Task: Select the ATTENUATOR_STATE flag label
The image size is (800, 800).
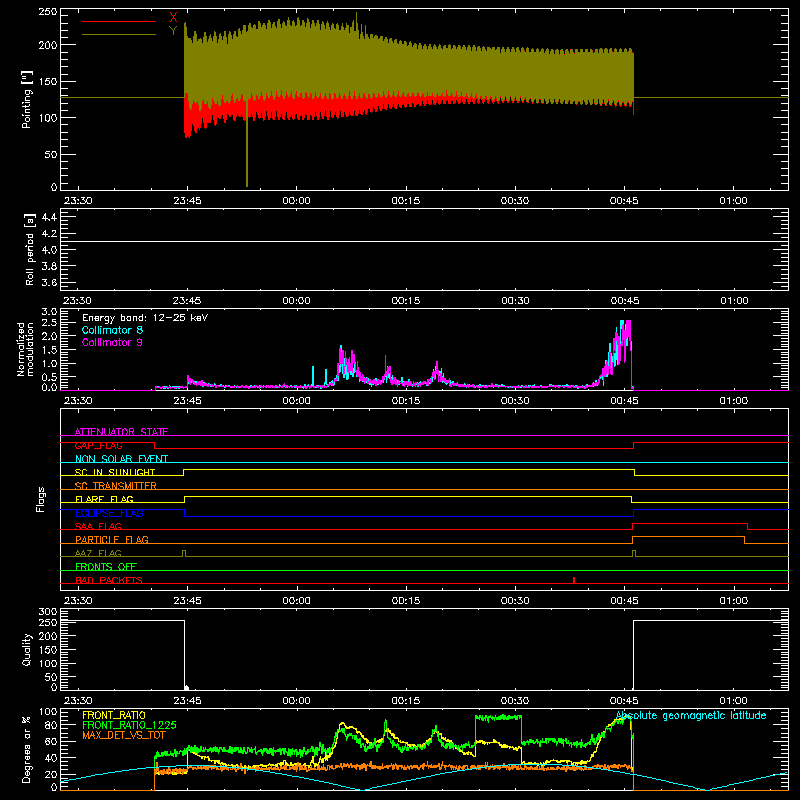Action: tap(121, 432)
